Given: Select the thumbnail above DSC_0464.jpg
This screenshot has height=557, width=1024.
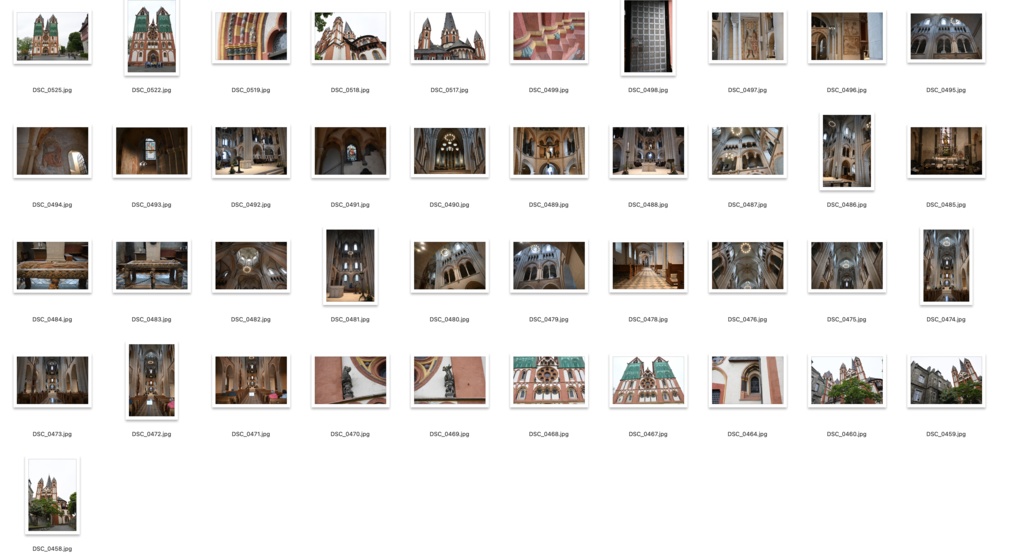Looking at the screenshot, I should [747, 381].
